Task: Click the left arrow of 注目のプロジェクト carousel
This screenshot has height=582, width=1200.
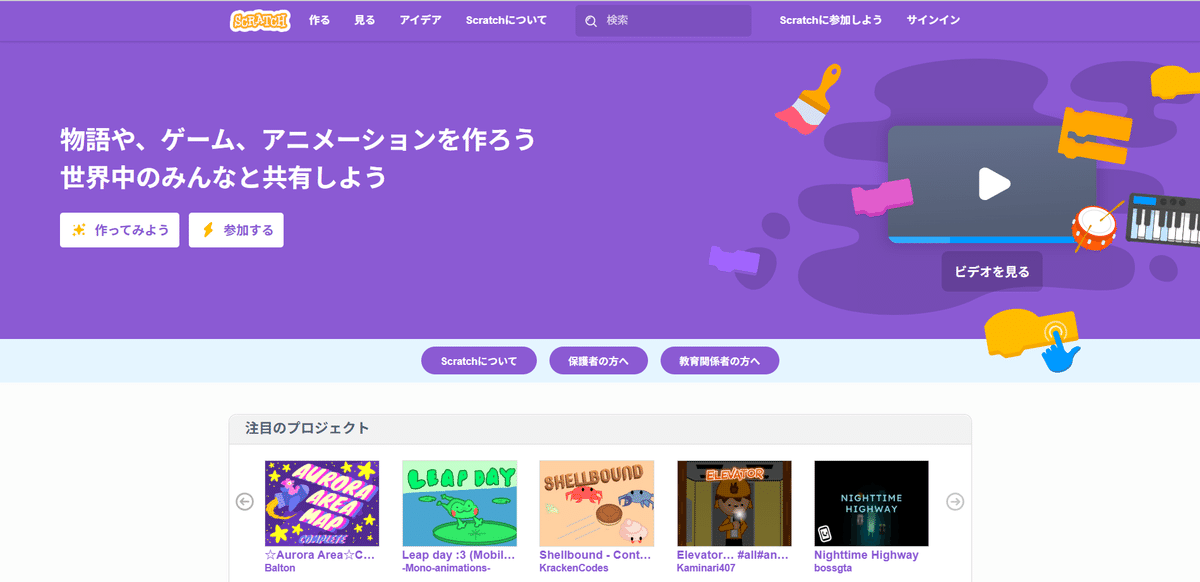Action: pos(245,501)
